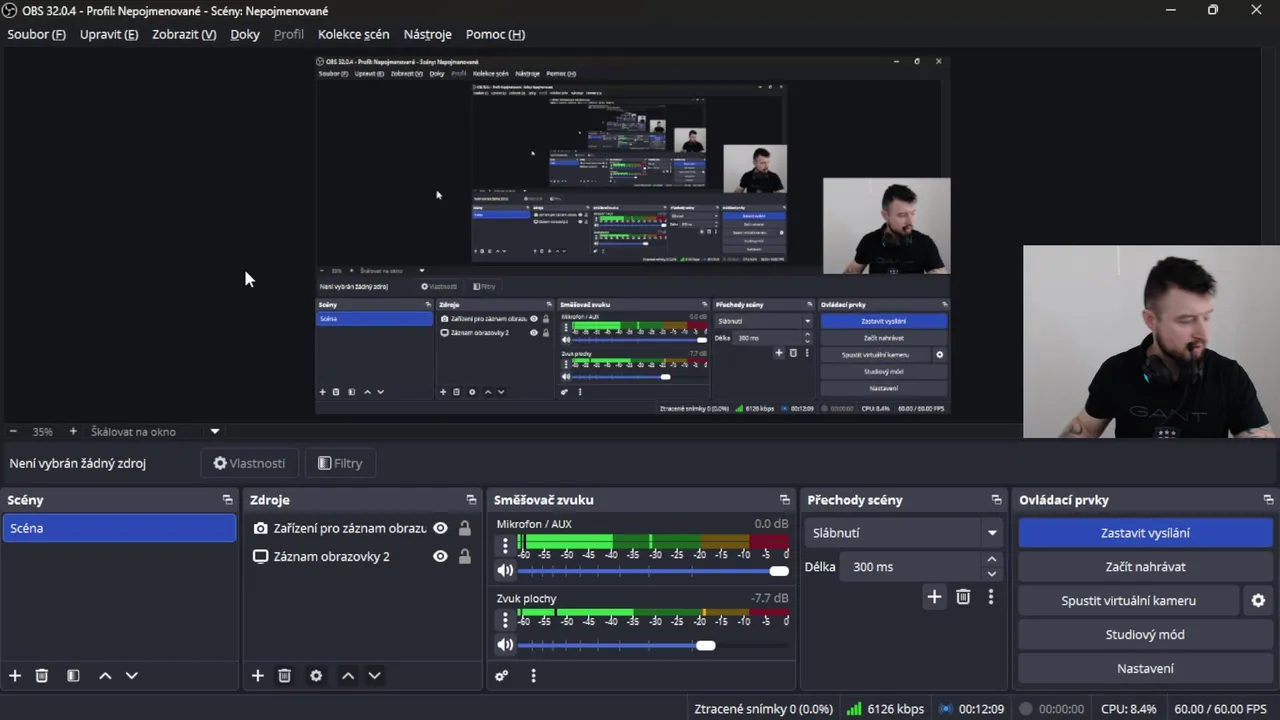
Task: Click the Délka 300 ms field
Action: 910,567
